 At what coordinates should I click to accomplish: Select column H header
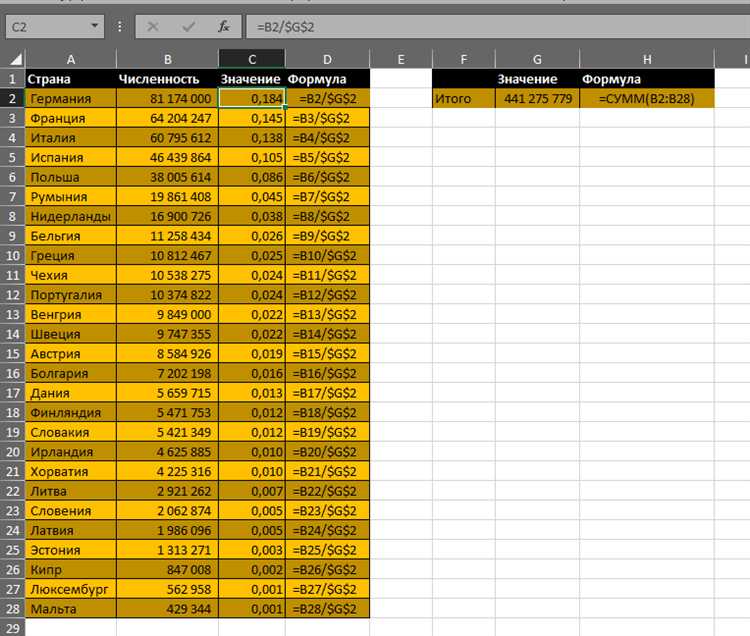pyautogui.click(x=647, y=59)
